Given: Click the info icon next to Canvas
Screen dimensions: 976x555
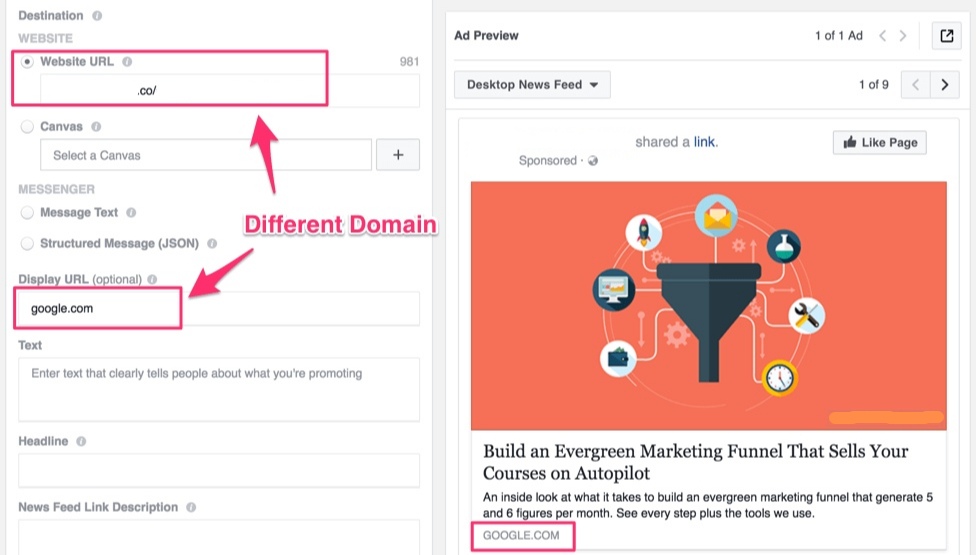Looking at the screenshot, I should click(96, 127).
